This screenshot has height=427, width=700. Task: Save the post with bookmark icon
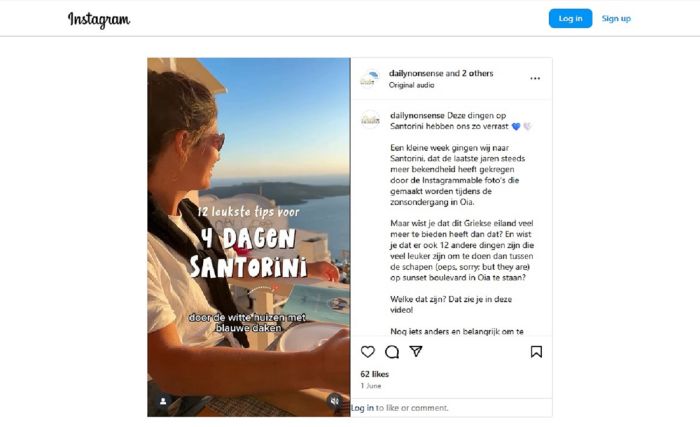[x=536, y=352]
